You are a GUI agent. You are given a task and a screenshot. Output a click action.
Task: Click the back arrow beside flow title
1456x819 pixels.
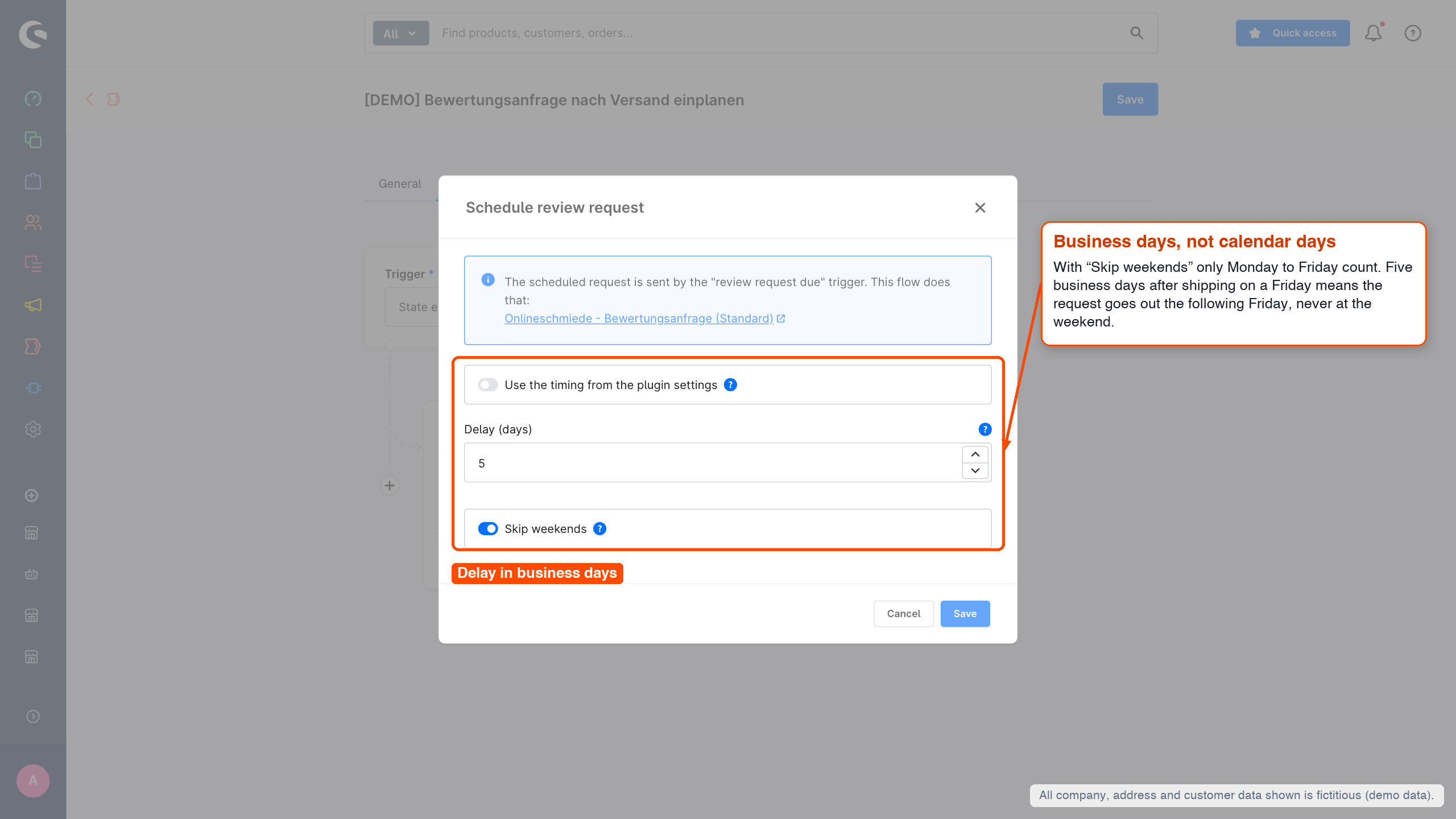coord(89,100)
